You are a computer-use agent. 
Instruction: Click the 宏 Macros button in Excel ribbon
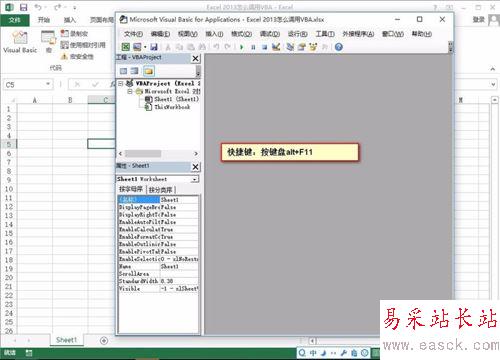click(x=48, y=42)
